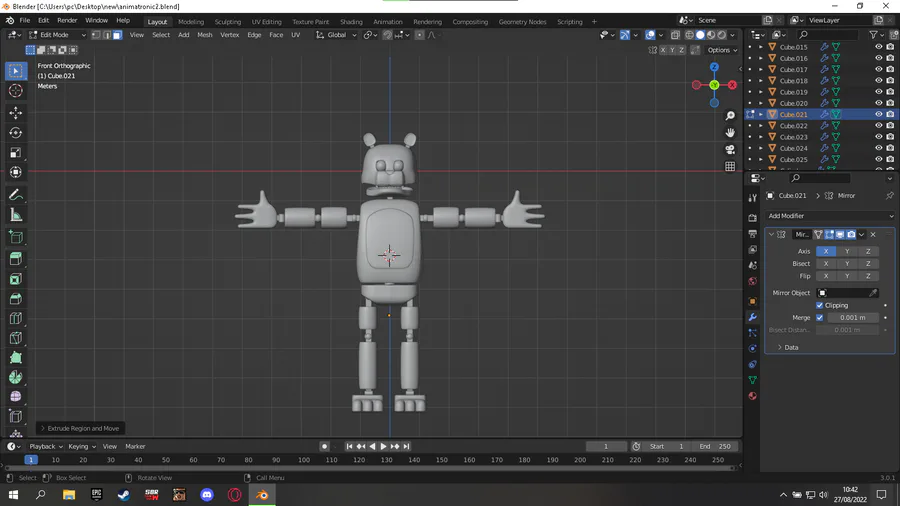Toggle Mirror Axis Y button
The image size is (900, 506).
click(847, 251)
